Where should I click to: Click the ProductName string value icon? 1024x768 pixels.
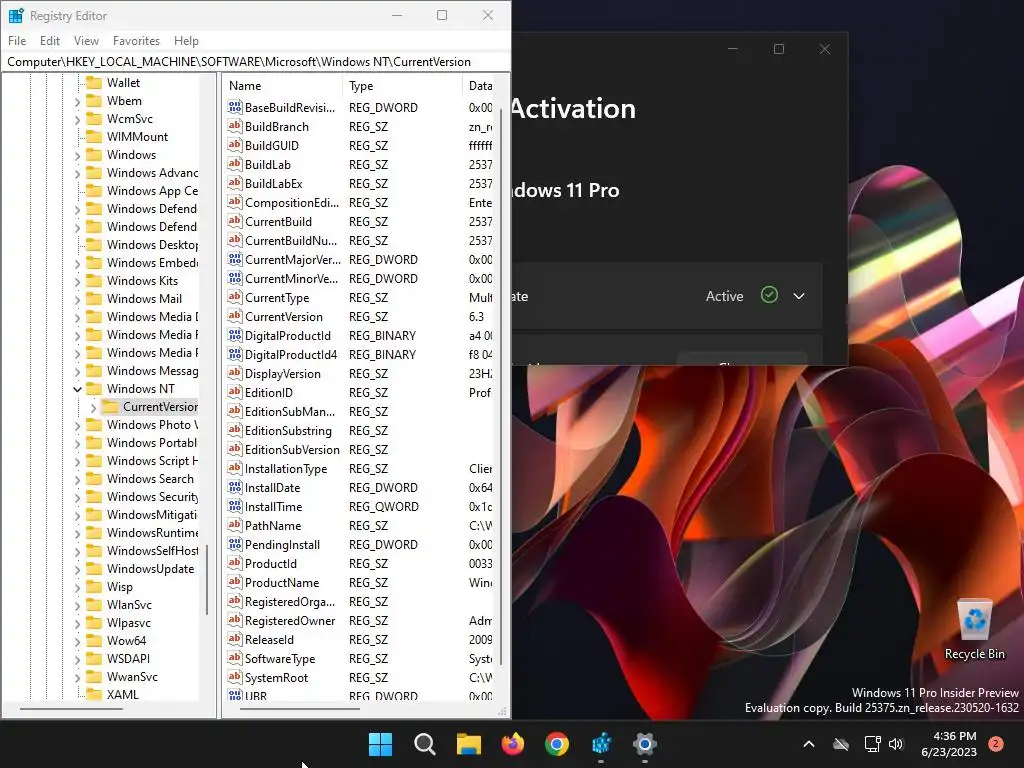pyautogui.click(x=234, y=582)
